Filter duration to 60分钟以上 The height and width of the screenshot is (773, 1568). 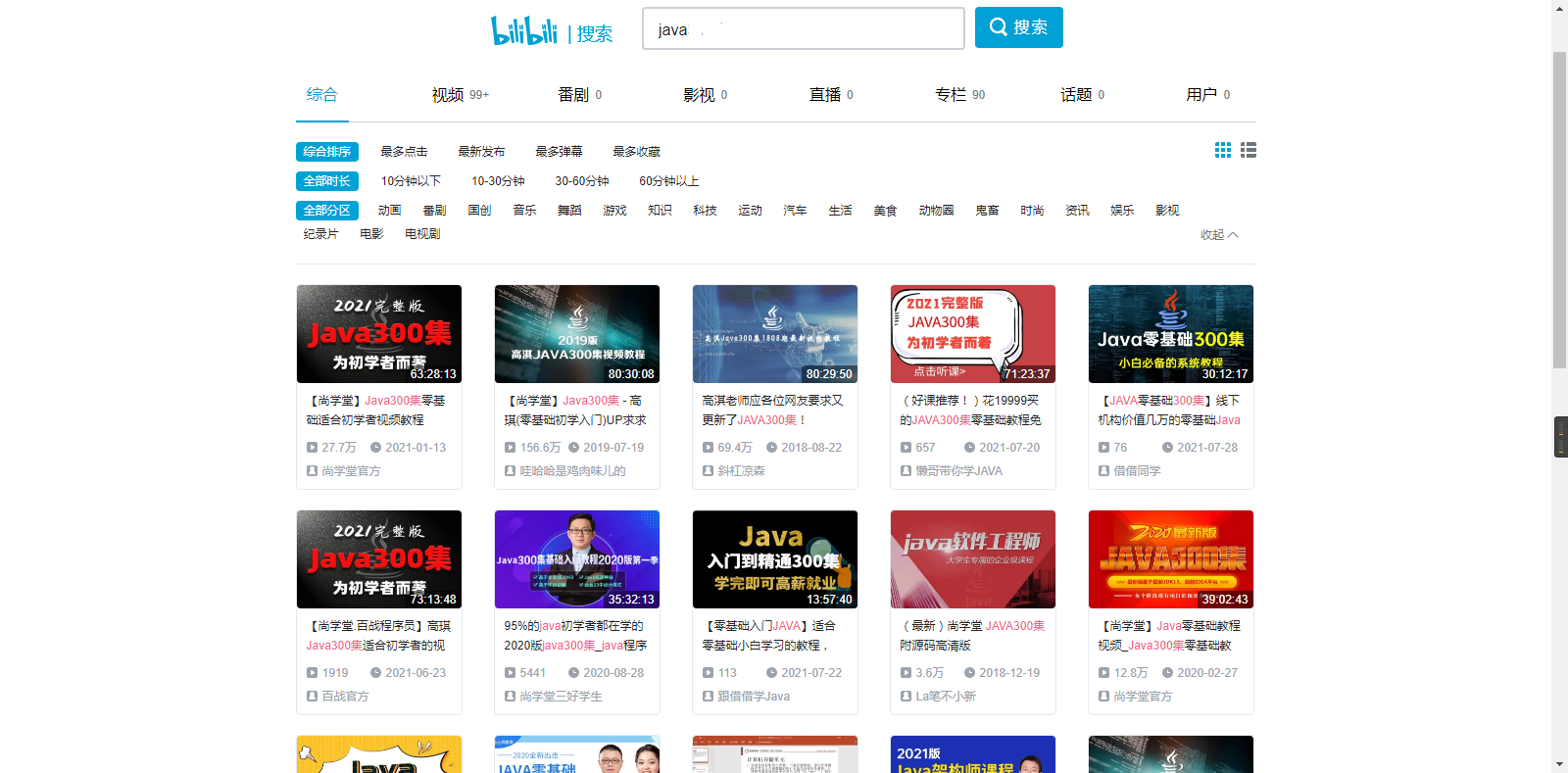(x=669, y=181)
